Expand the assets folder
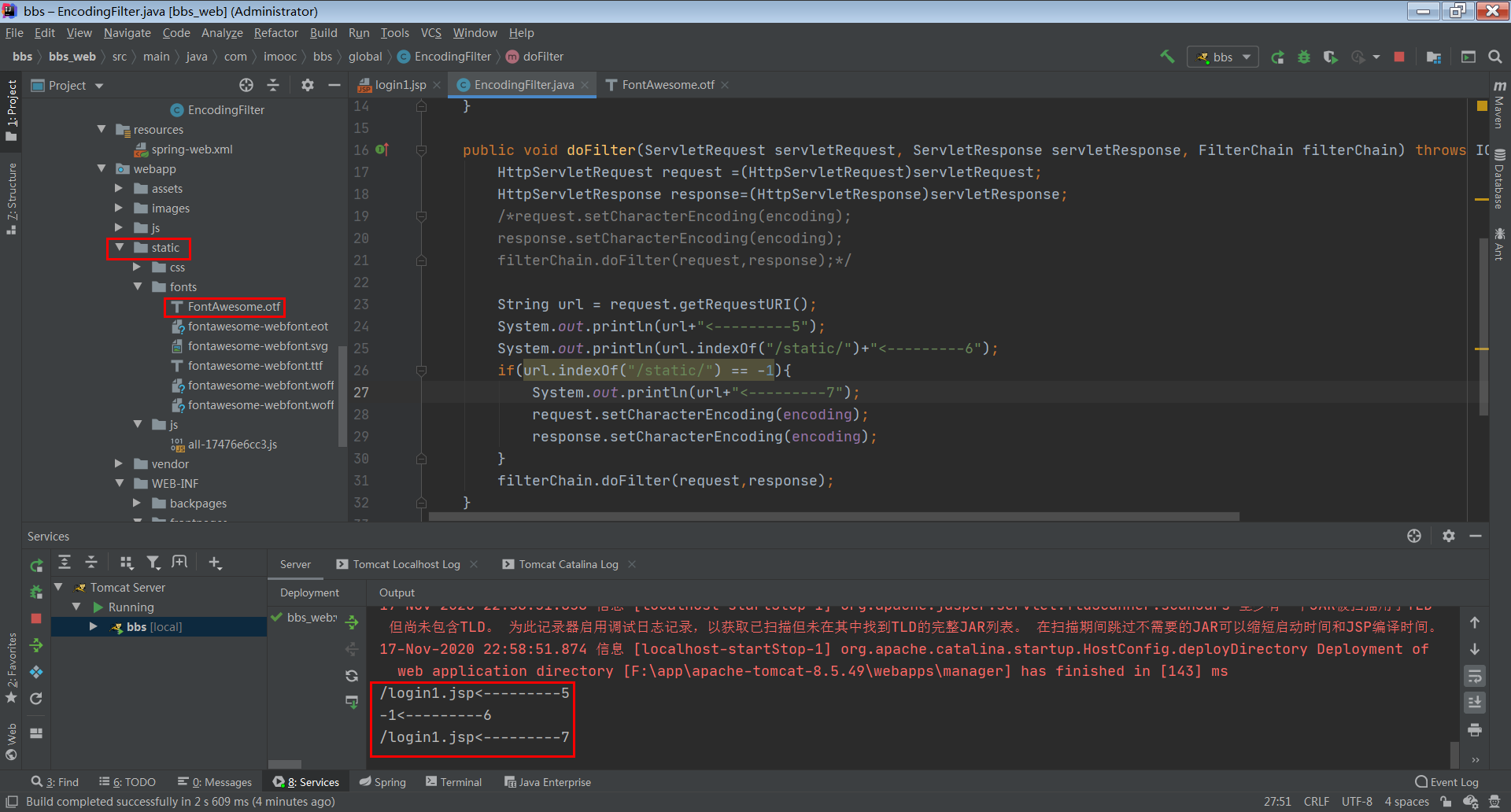Viewport: 1511px width, 812px height. point(120,188)
